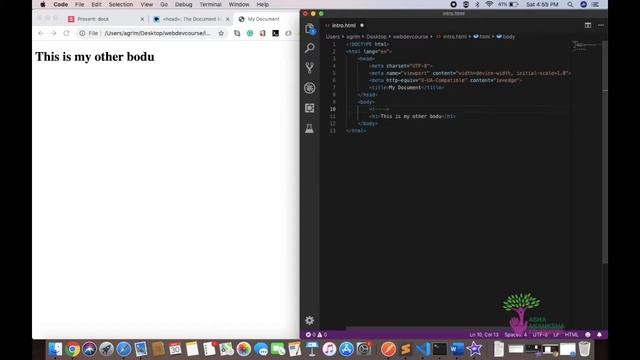Open Finder from the dock

[55, 349]
